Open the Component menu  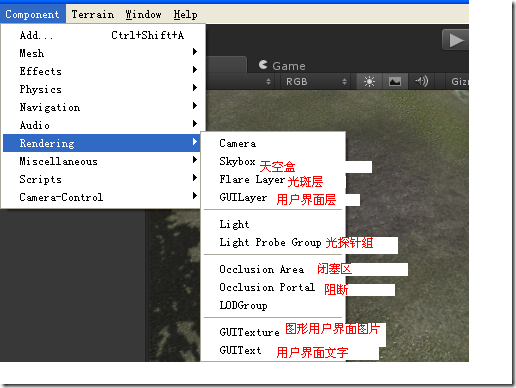click(32, 14)
